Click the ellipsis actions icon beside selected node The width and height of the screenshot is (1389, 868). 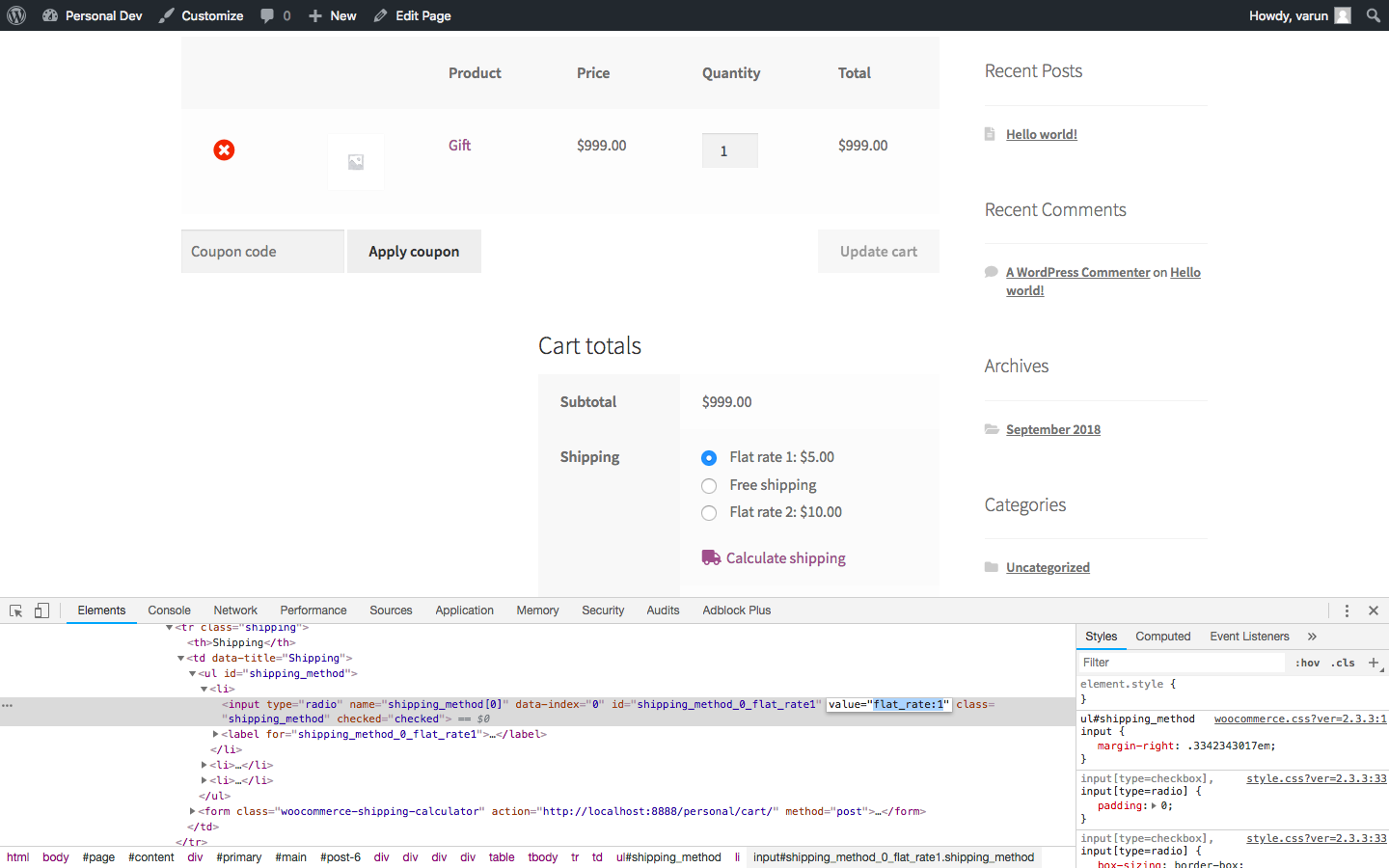click(x=8, y=705)
